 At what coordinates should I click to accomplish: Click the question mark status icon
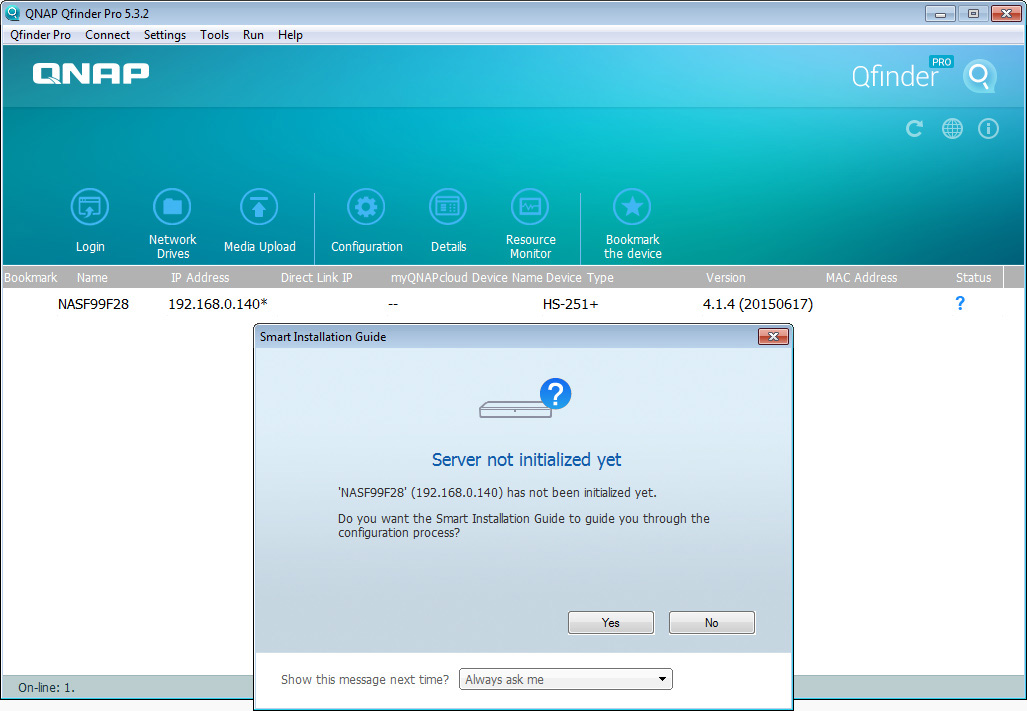click(960, 303)
